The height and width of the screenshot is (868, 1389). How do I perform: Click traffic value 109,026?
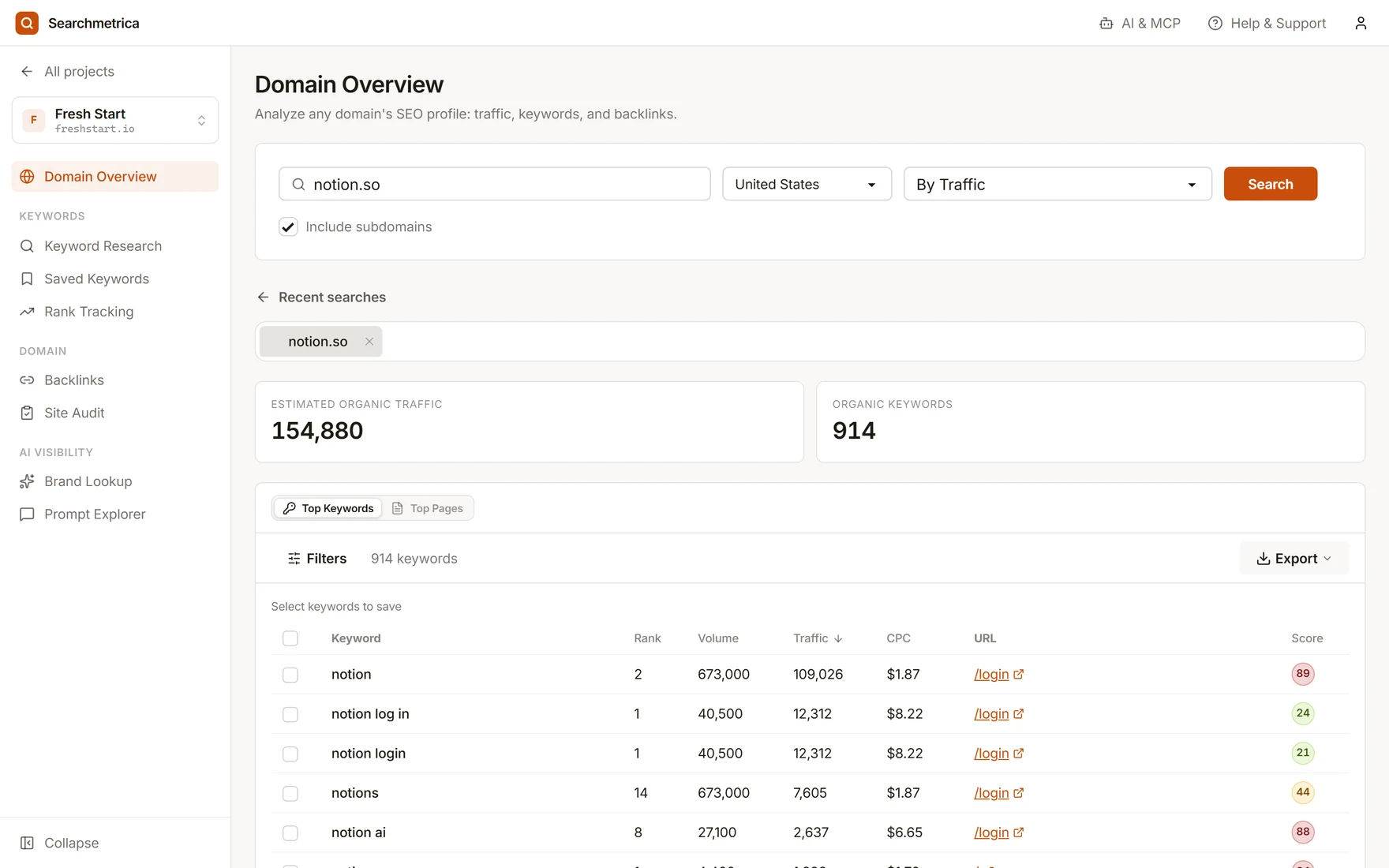tap(818, 675)
